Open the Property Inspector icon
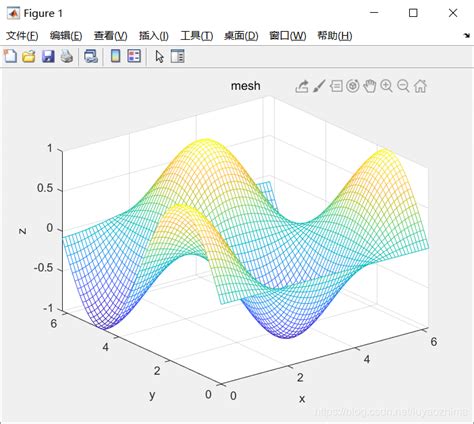This screenshot has width=474, height=424. click(177, 56)
